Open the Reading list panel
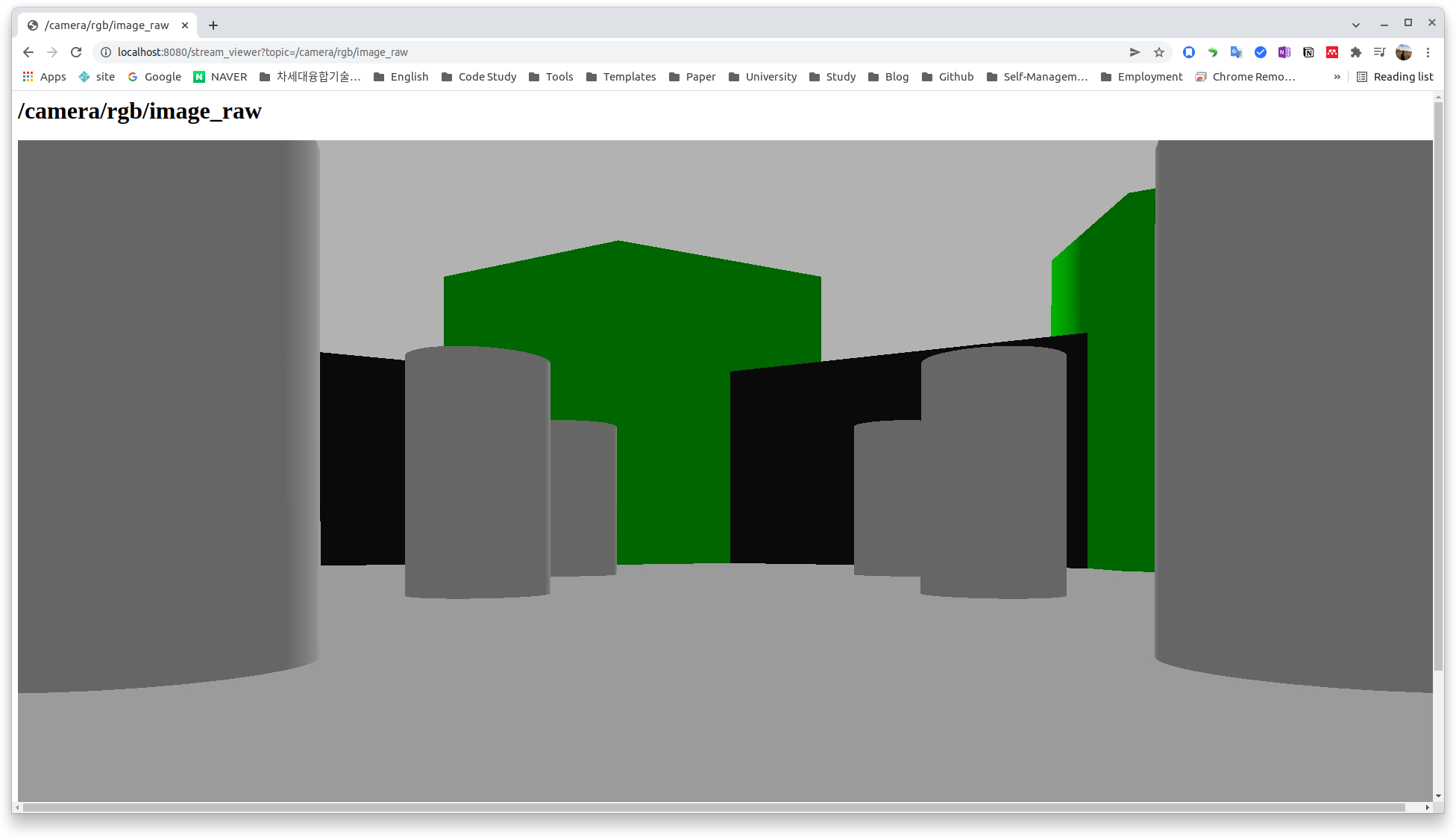The width and height of the screenshot is (1456, 837). coord(1395,77)
